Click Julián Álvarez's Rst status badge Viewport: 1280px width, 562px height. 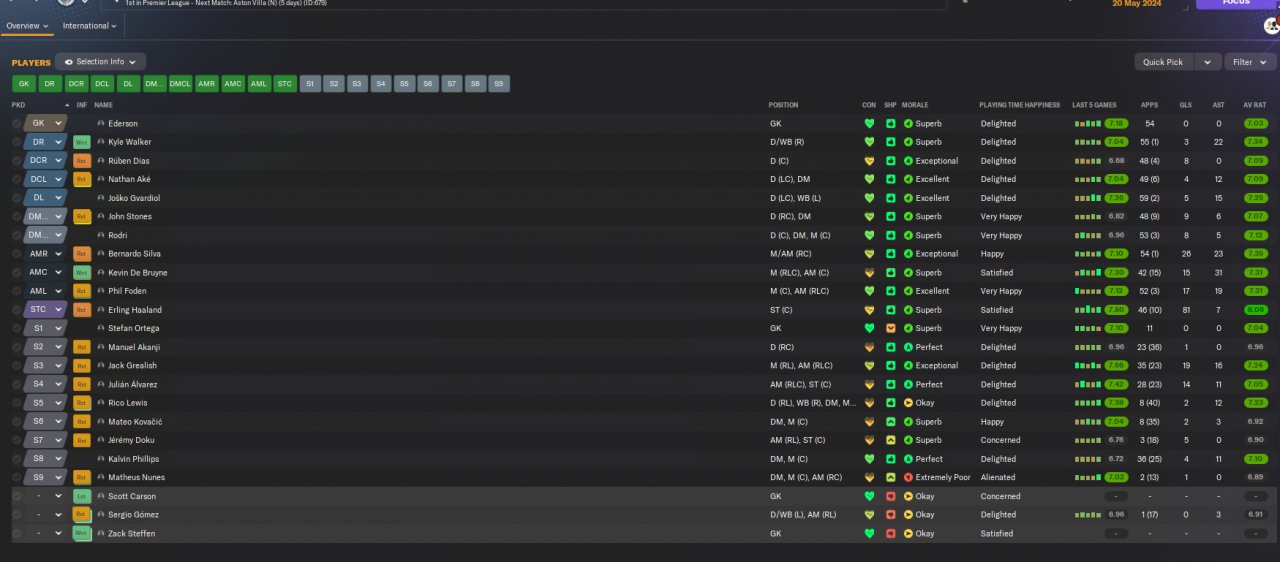[82, 384]
